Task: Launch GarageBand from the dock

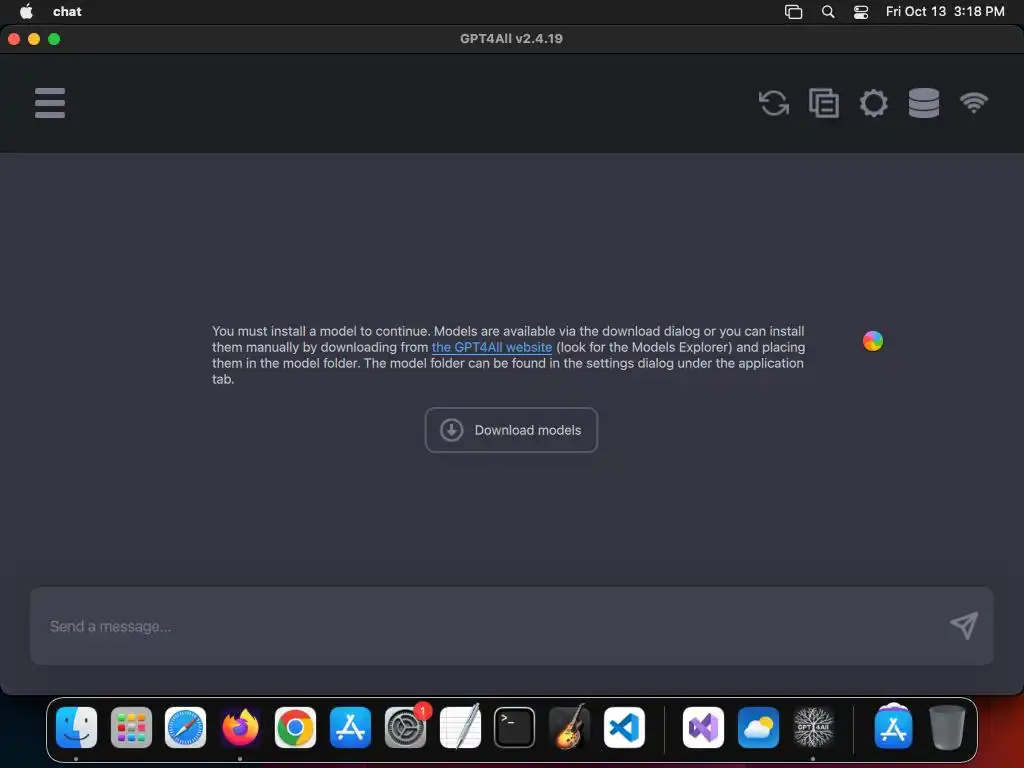Action: pyautogui.click(x=569, y=728)
